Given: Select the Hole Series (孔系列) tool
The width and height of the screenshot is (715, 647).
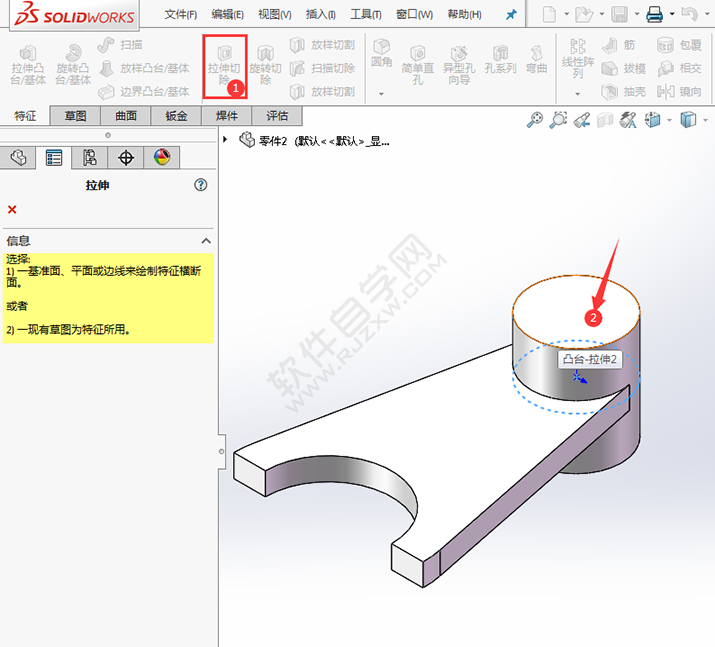Looking at the screenshot, I should tap(500, 60).
